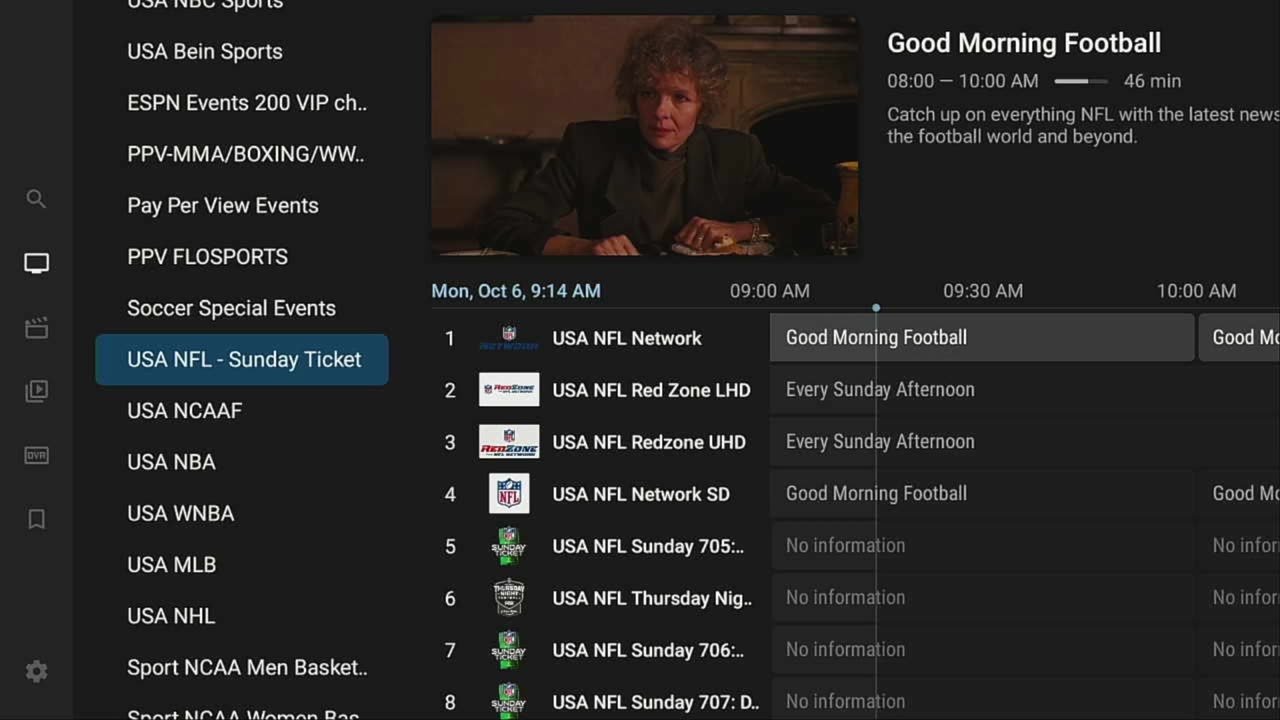This screenshot has width=1280, height=720.
Task: Select the USA NHL category
Action: [x=171, y=616]
